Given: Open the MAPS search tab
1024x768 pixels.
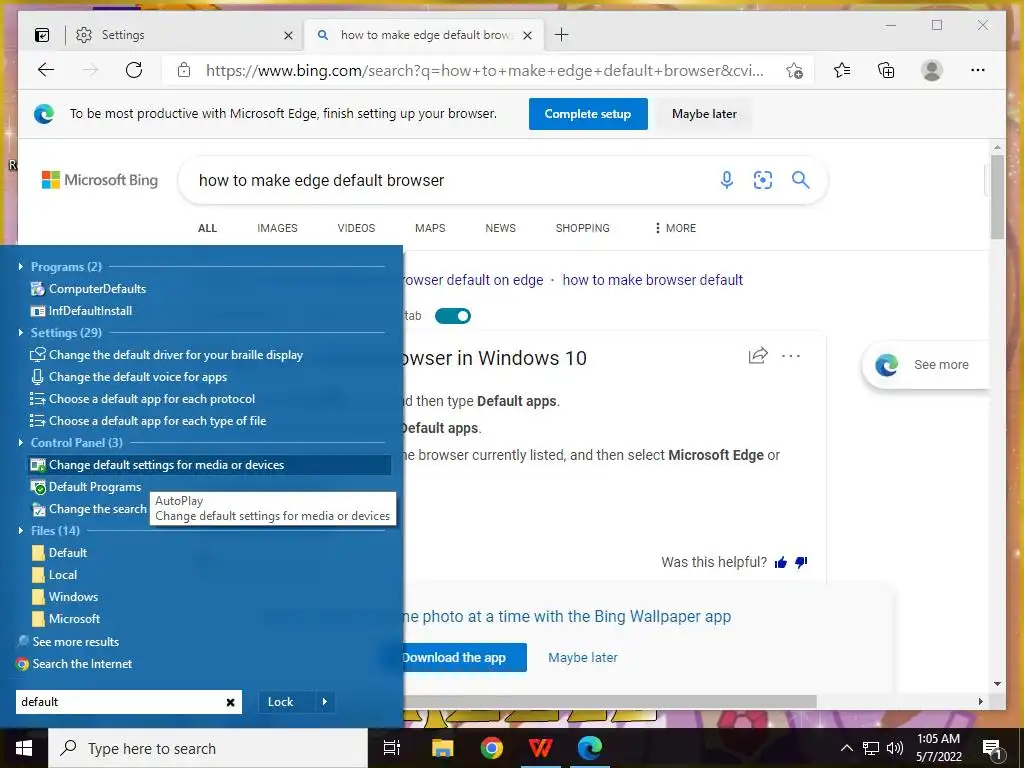Looking at the screenshot, I should pyautogui.click(x=430, y=228).
